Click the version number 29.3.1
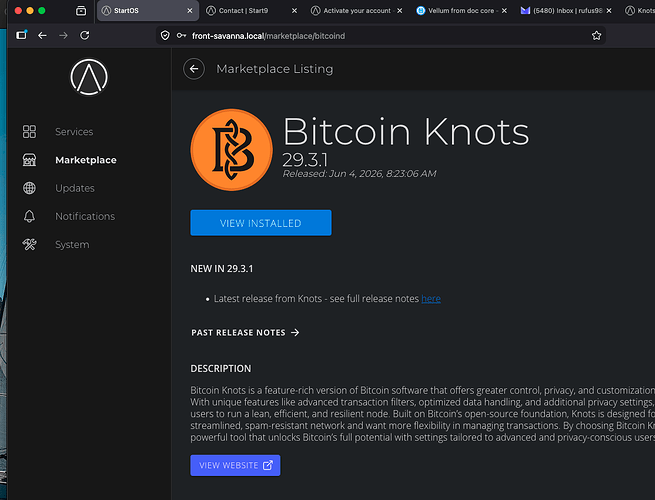Image resolution: width=655 pixels, height=500 pixels. [305, 160]
